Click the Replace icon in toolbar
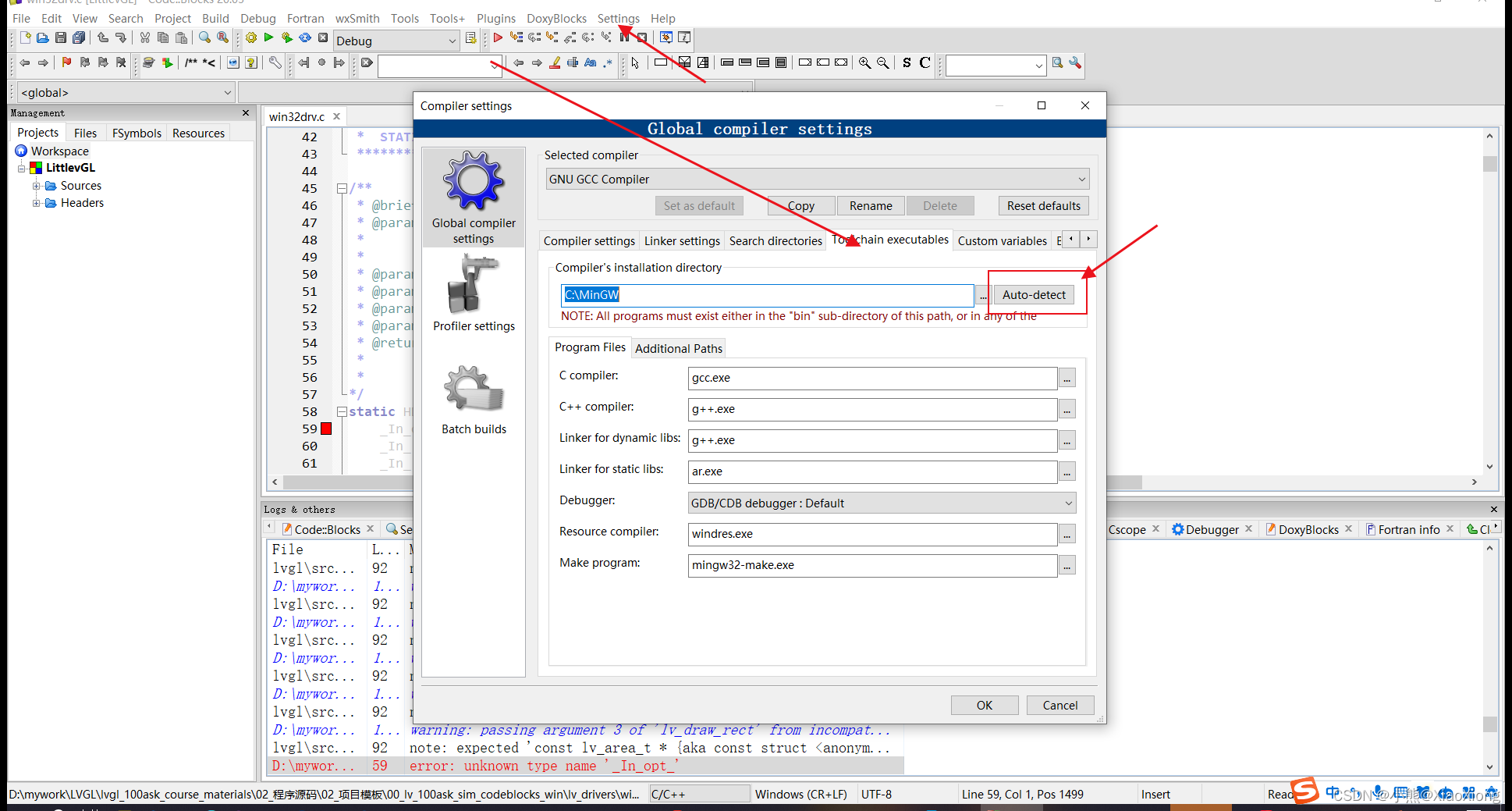Viewport: 1512px width, 811px height. coord(223,37)
